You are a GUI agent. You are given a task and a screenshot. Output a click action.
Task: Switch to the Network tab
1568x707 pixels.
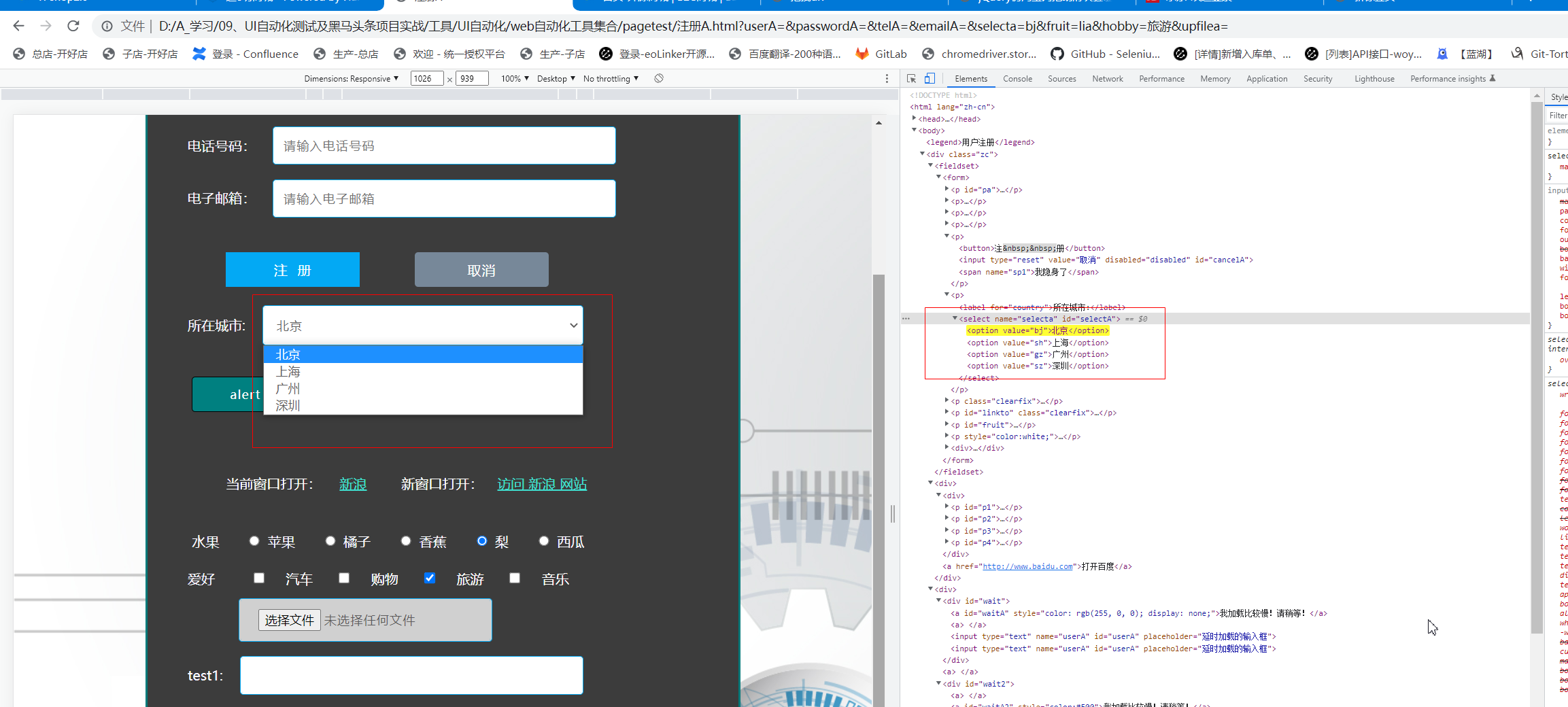(1108, 79)
